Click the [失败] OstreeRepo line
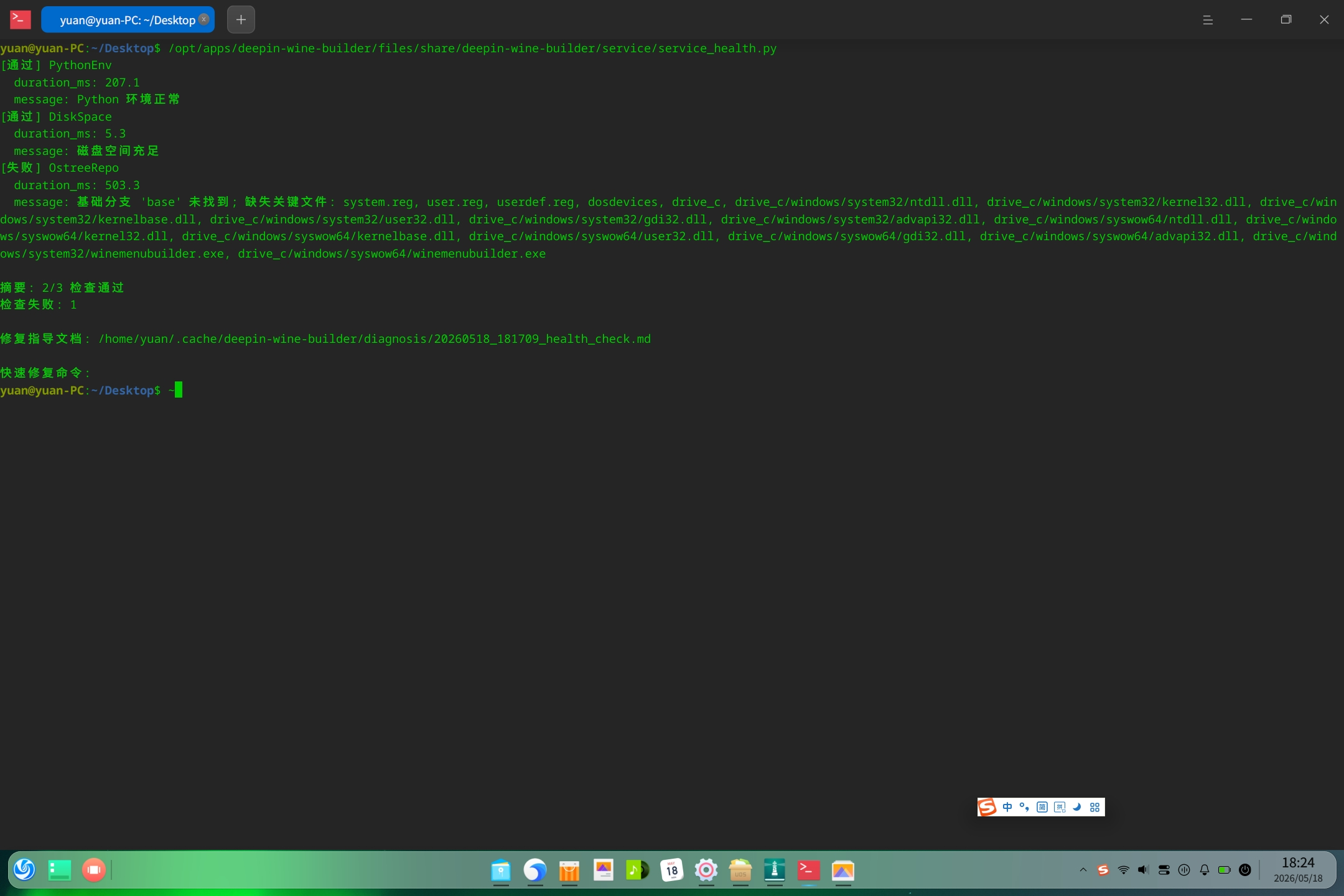 [60, 168]
